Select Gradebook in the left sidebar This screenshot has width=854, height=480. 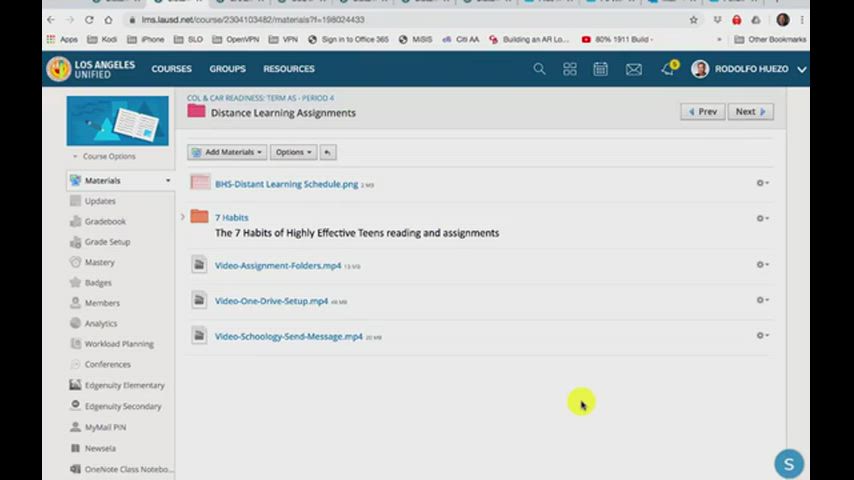[105, 221]
